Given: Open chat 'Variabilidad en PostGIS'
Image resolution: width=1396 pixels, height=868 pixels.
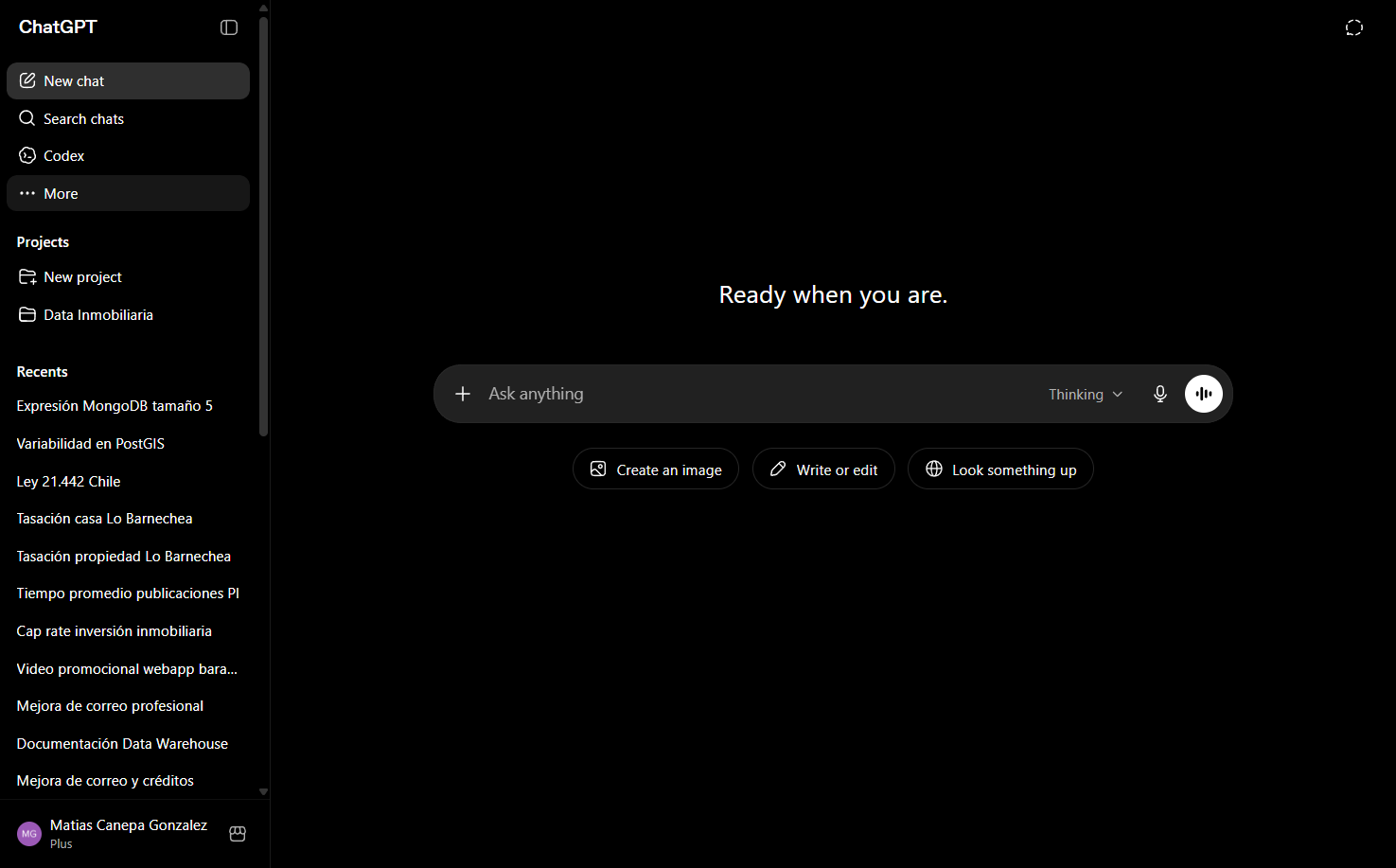Looking at the screenshot, I should coord(128,444).
